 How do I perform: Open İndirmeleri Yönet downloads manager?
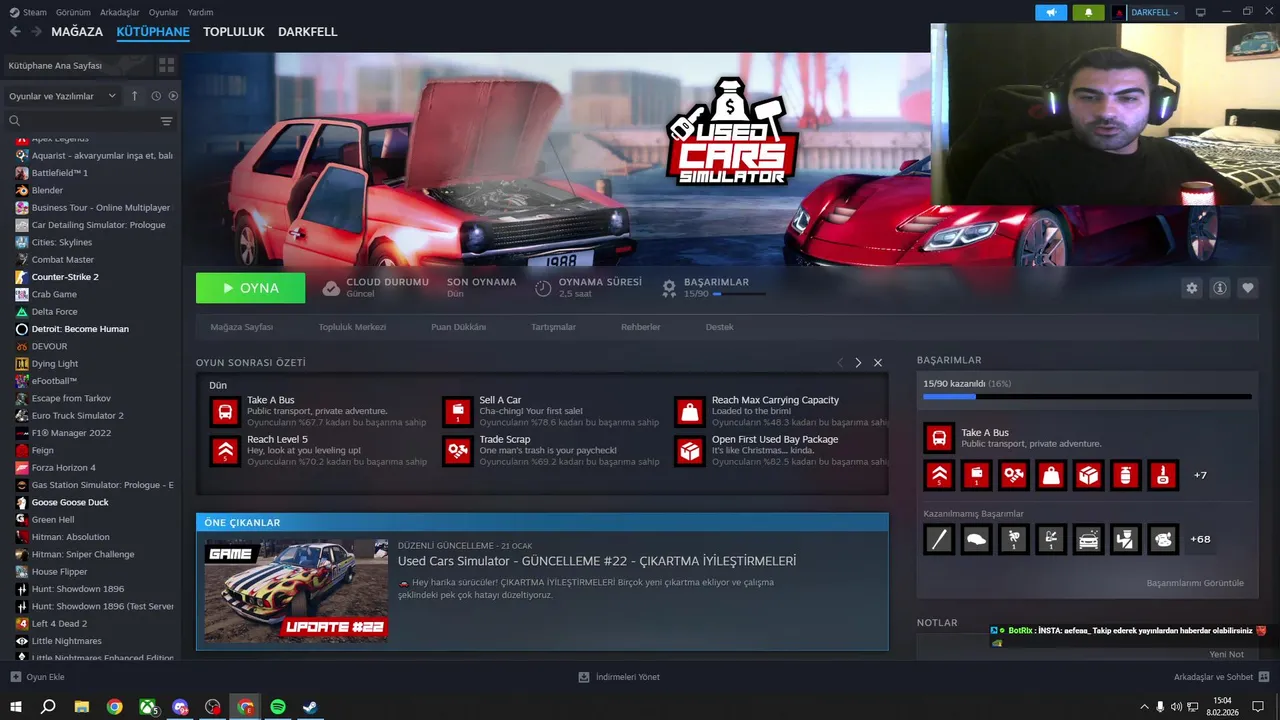(x=619, y=677)
